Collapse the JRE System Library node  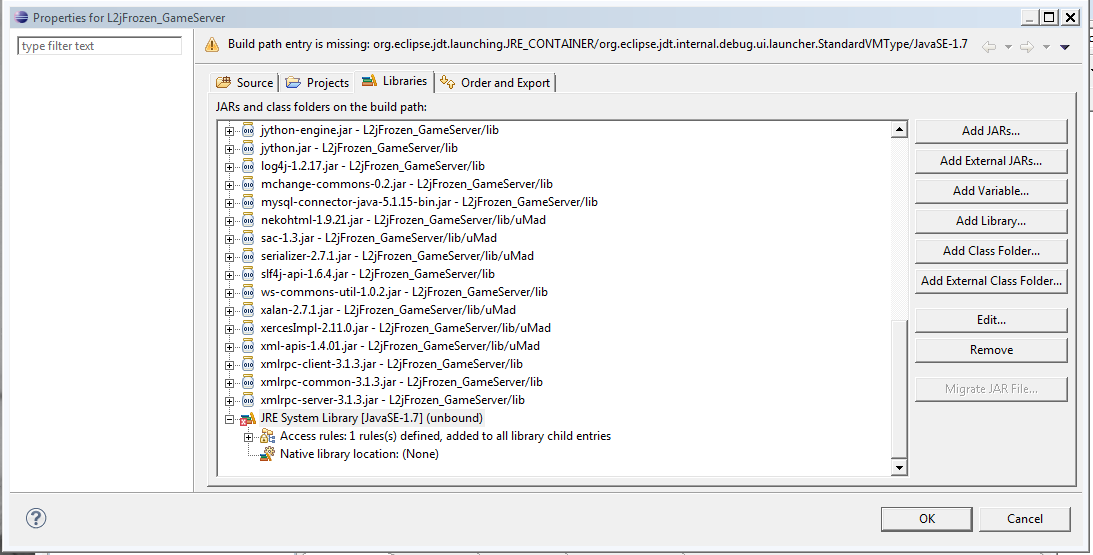point(229,419)
